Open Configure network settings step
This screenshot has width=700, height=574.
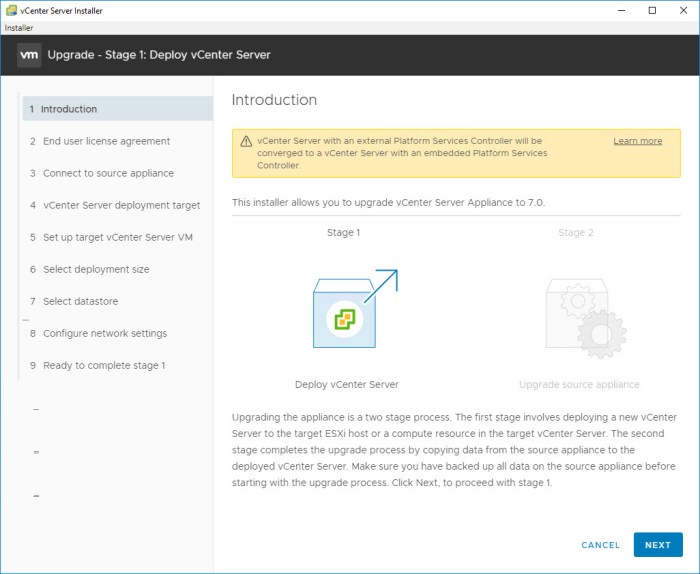105,333
